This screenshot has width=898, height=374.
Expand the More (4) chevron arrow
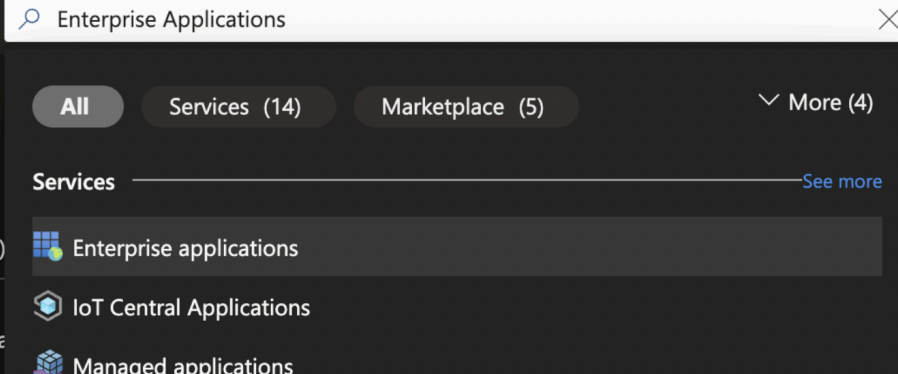pyautogui.click(x=768, y=101)
